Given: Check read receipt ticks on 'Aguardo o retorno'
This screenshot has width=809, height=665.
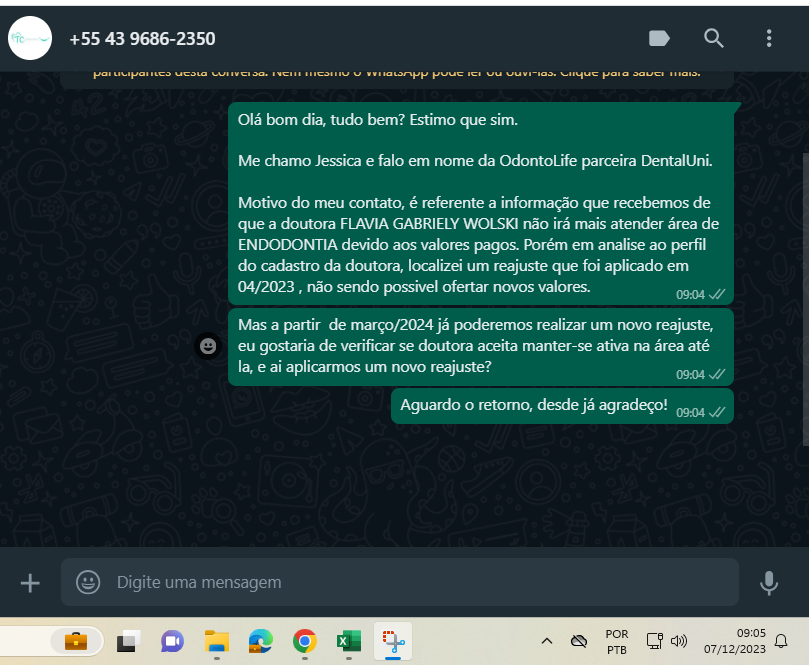Looking at the screenshot, I should (x=717, y=412).
